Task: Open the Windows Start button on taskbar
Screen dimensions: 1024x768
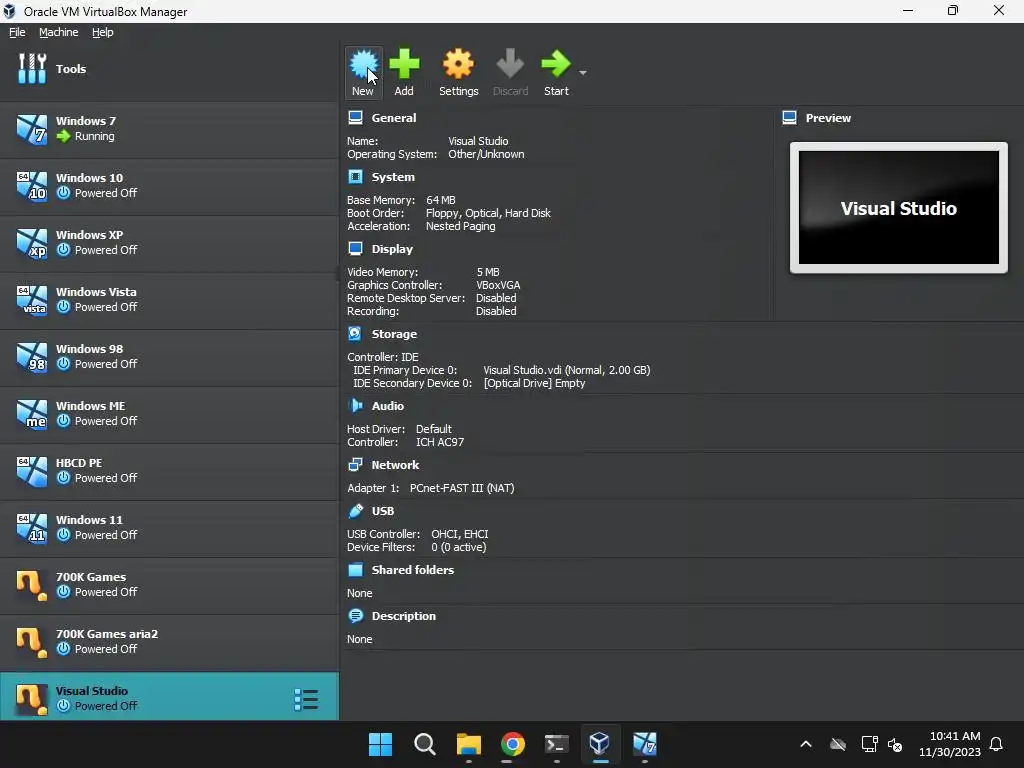Action: tap(380, 744)
